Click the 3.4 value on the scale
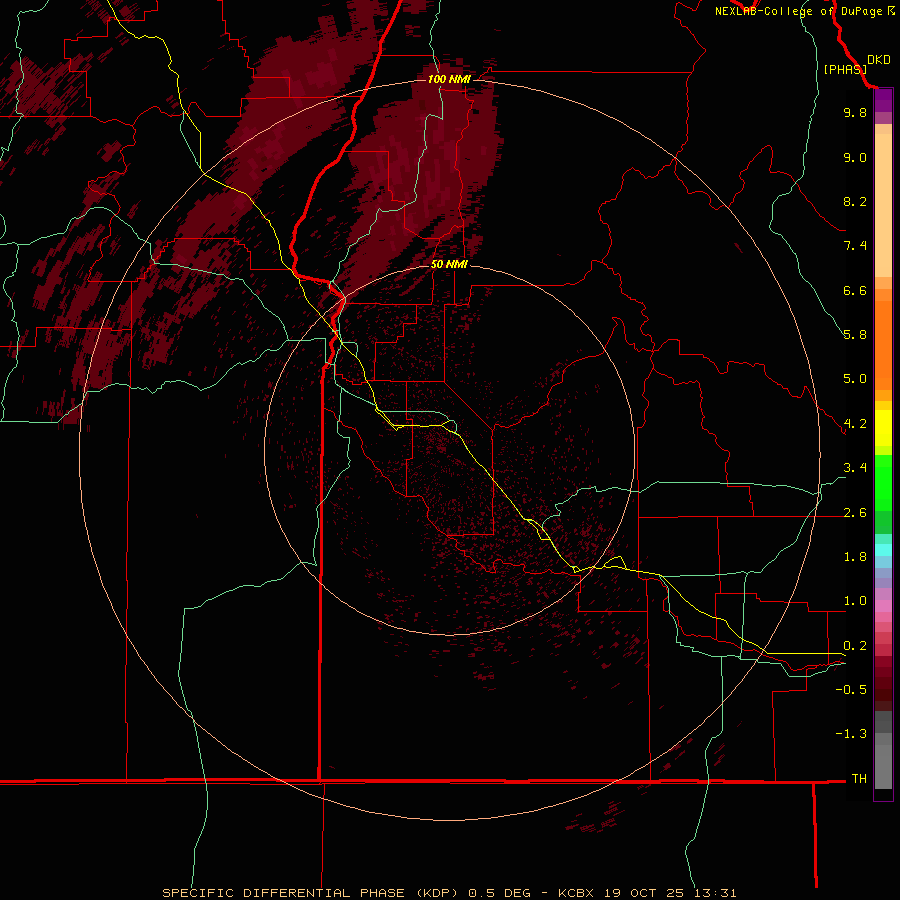The height and width of the screenshot is (900, 900). coord(855,468)
